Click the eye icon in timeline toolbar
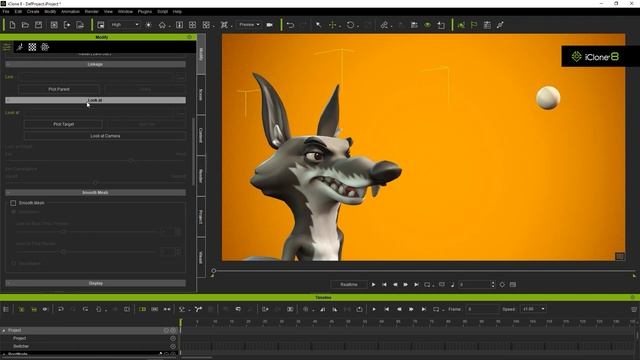 pos(45,309)
